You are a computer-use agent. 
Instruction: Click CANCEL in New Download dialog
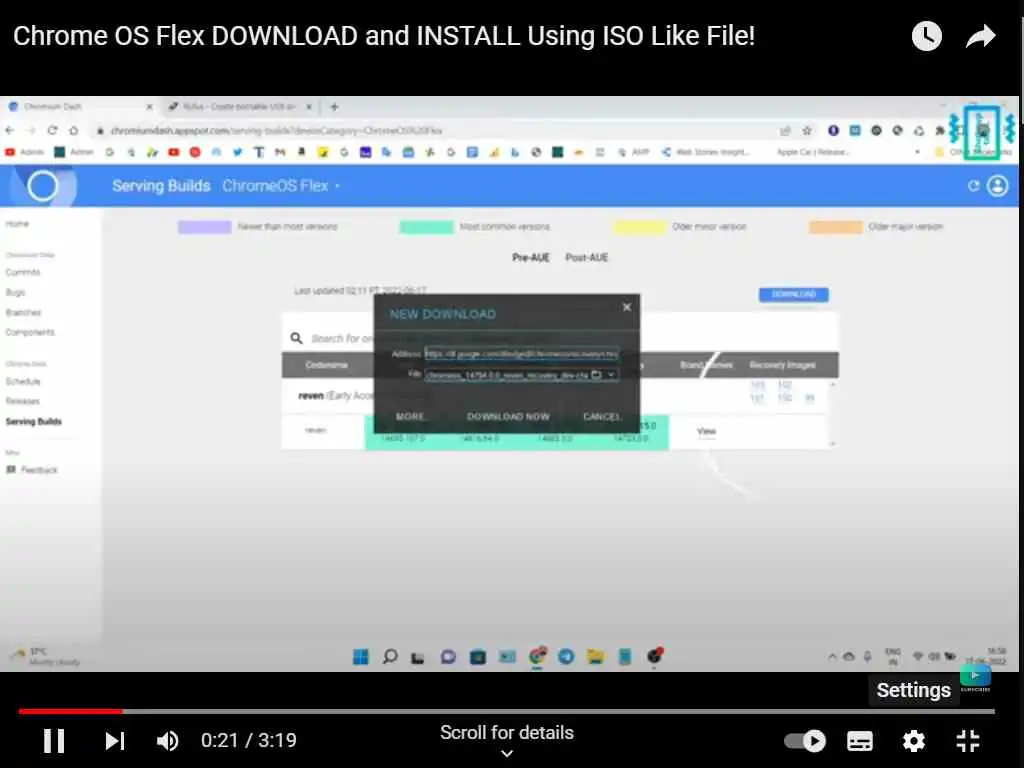click(601, 416)
